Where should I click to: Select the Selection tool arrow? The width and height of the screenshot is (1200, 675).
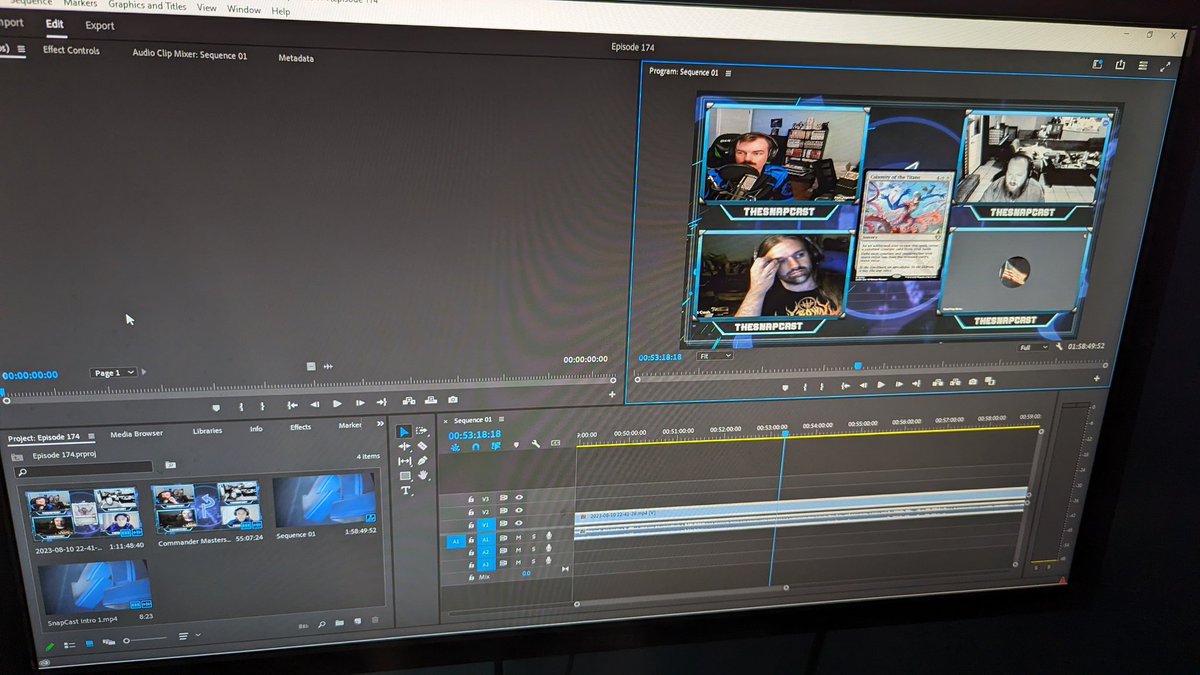point(404,432)
